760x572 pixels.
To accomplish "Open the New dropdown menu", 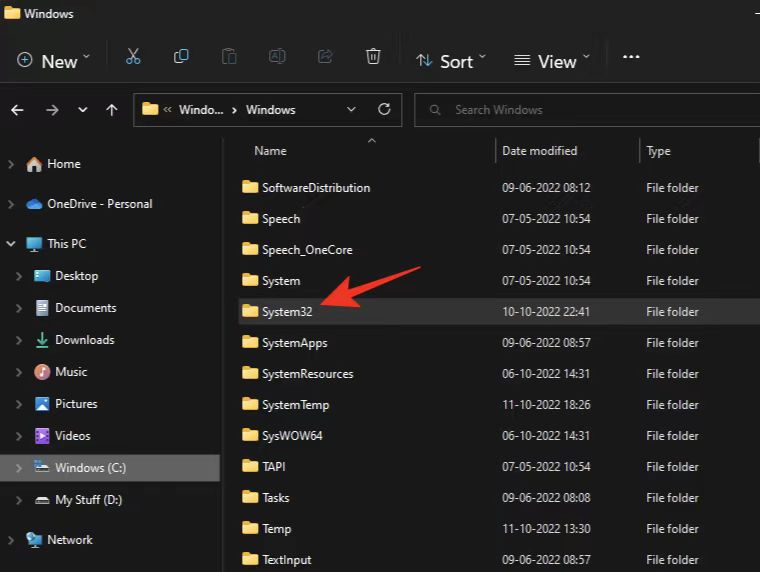I will [53, 61].
